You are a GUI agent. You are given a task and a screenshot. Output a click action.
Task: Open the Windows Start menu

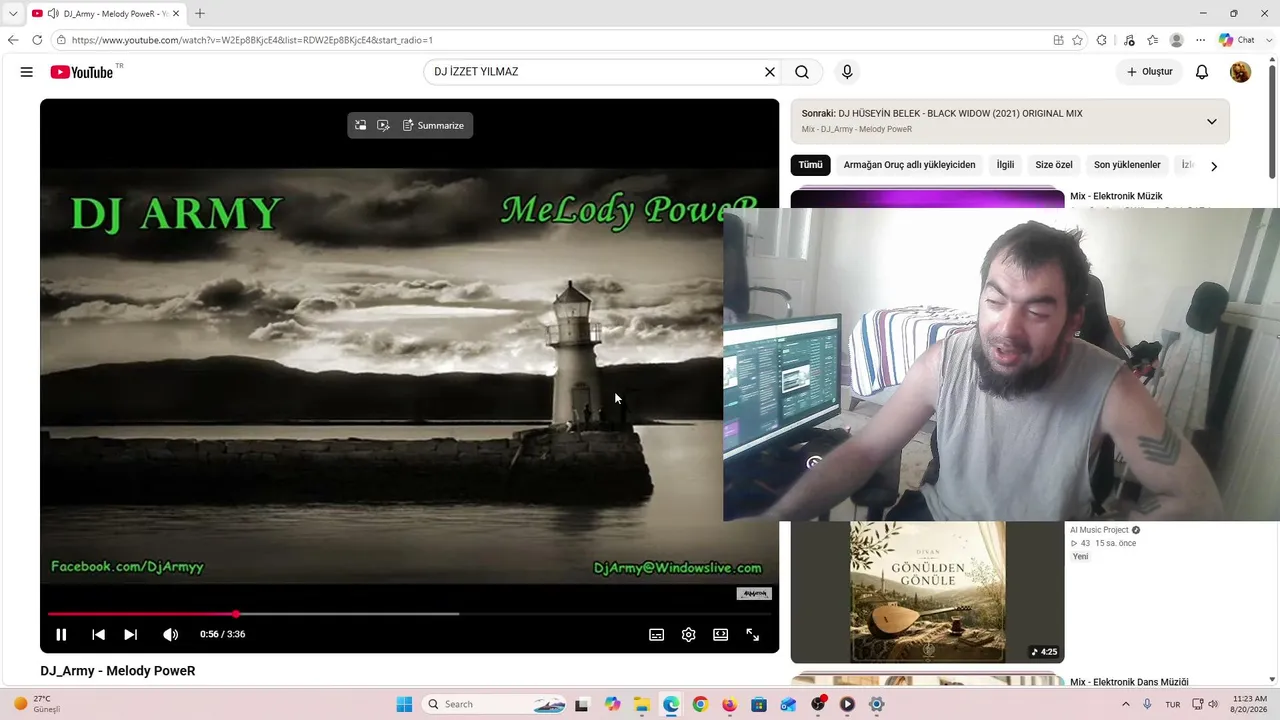404,704
